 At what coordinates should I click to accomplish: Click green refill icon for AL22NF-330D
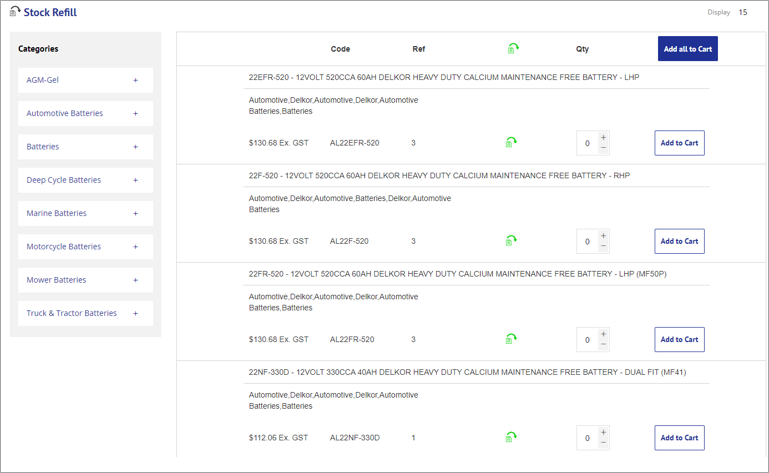[x=511, y=437]
